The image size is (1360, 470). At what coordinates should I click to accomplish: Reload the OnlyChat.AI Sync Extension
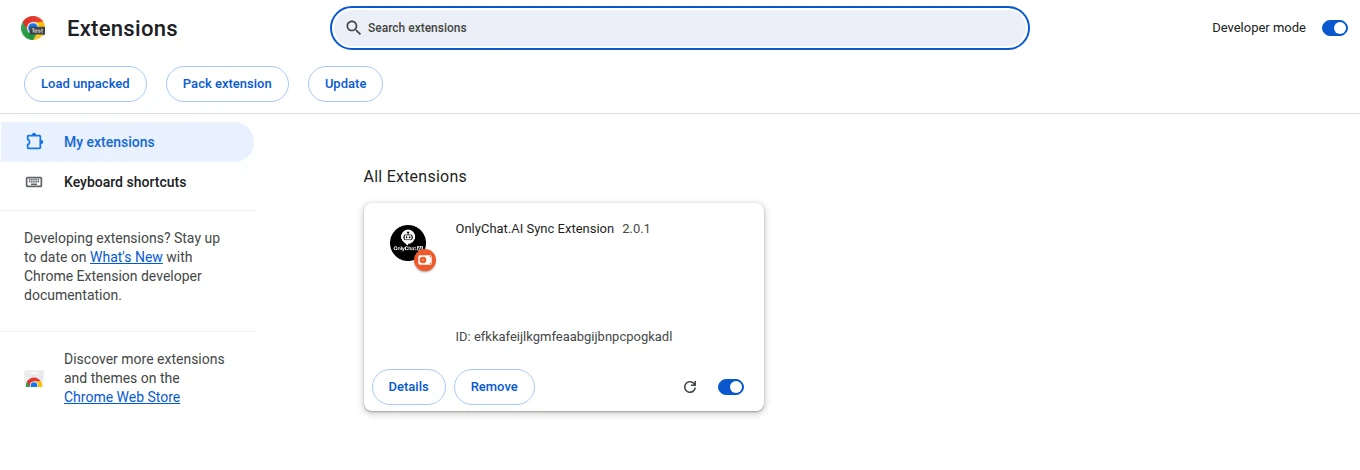pos(690,387)
